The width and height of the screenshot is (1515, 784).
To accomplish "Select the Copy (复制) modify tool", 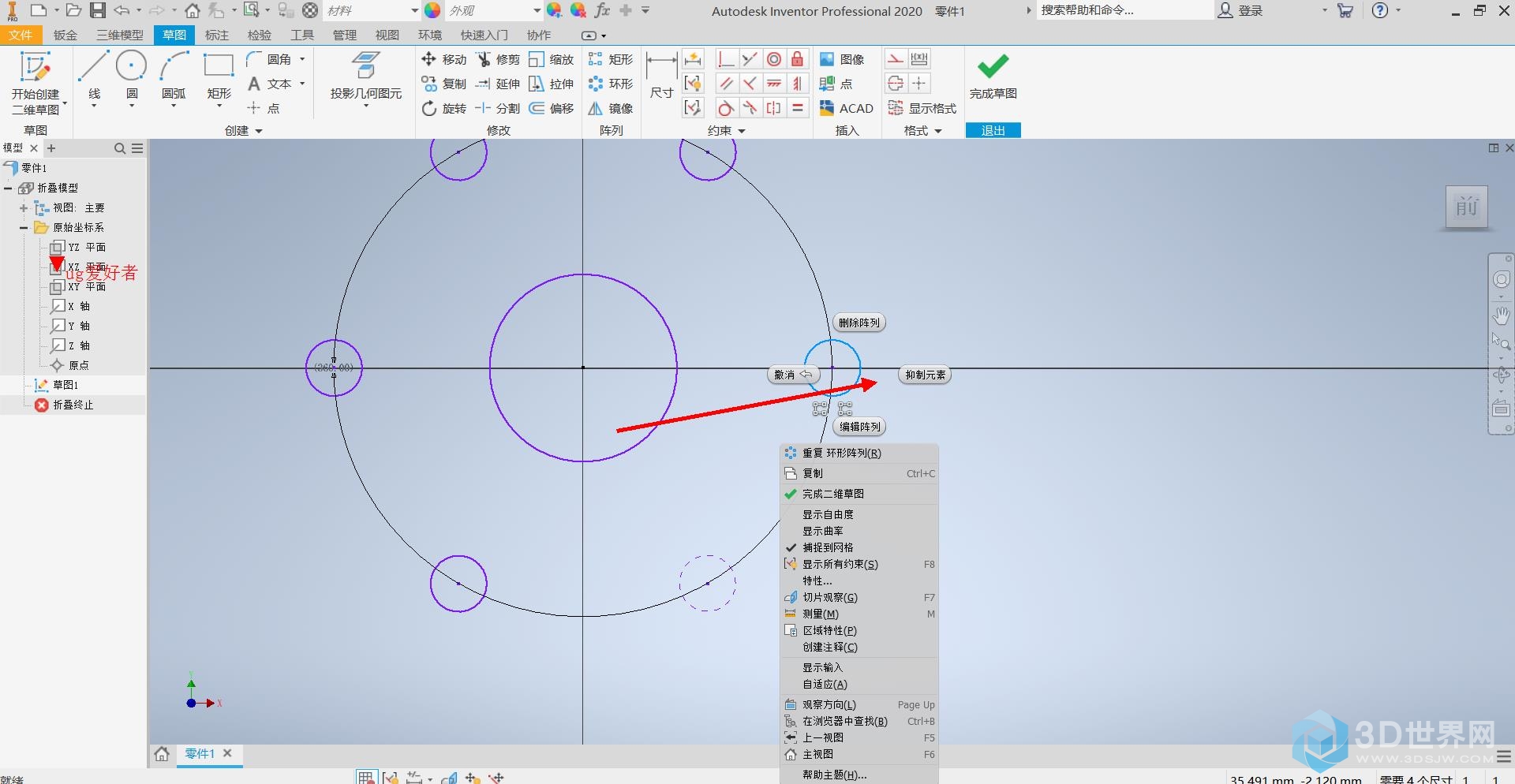I will (444, 84).
